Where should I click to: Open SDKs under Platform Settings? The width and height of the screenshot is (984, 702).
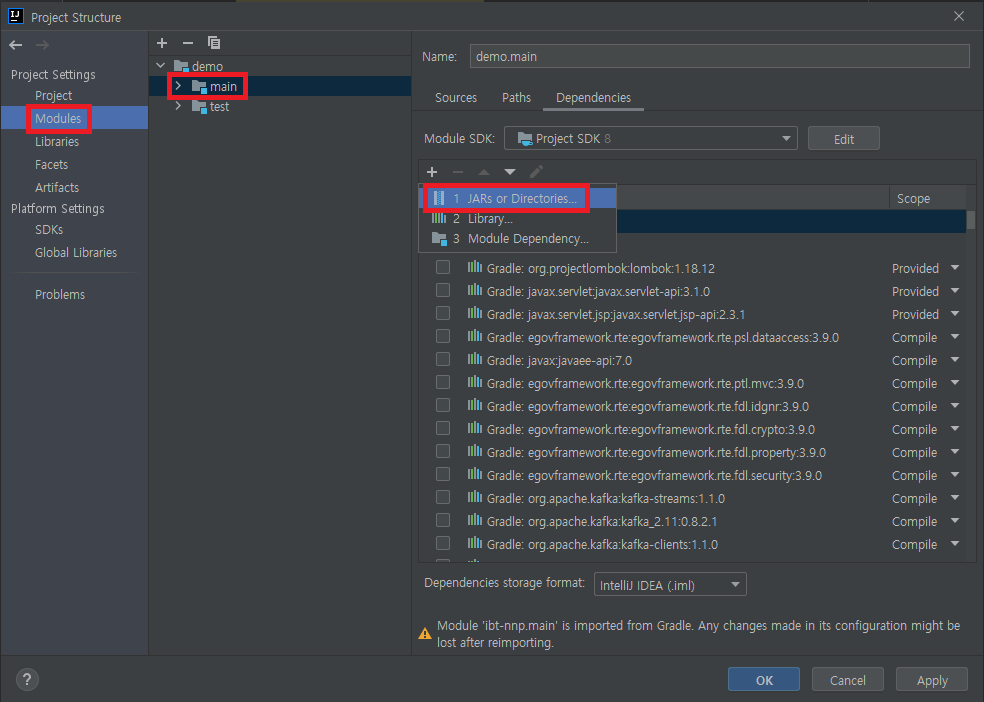point(49,230)
